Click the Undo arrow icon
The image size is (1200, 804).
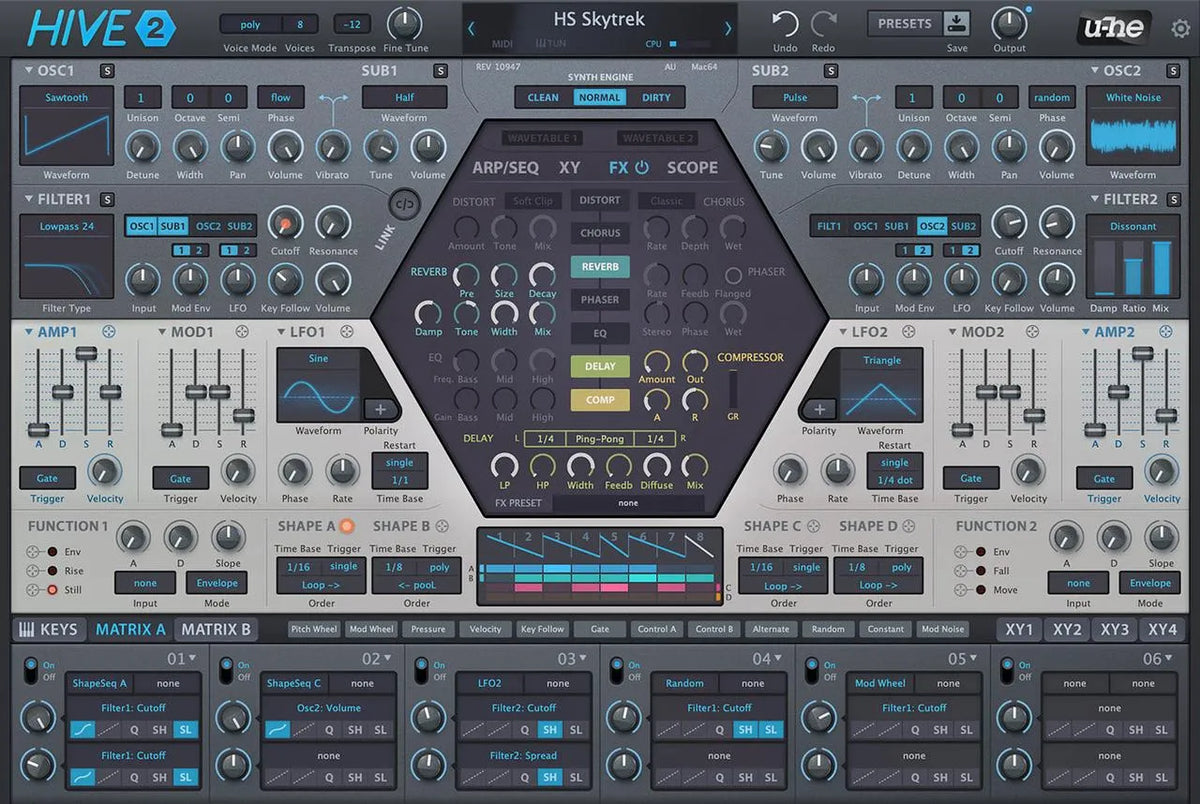point(785,24)
